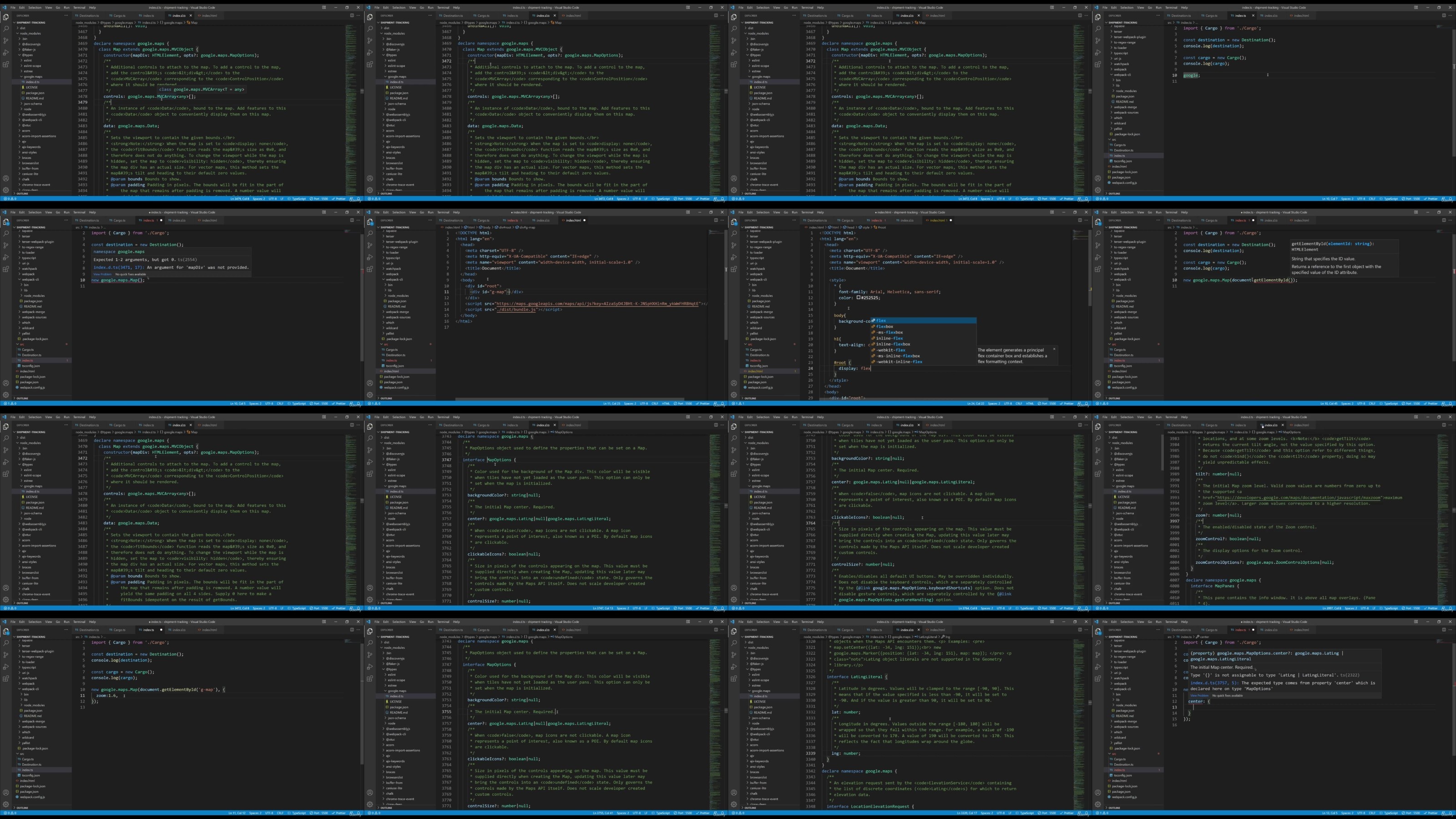Collapse src folder in flex autocomplete window

coord(750,344)
